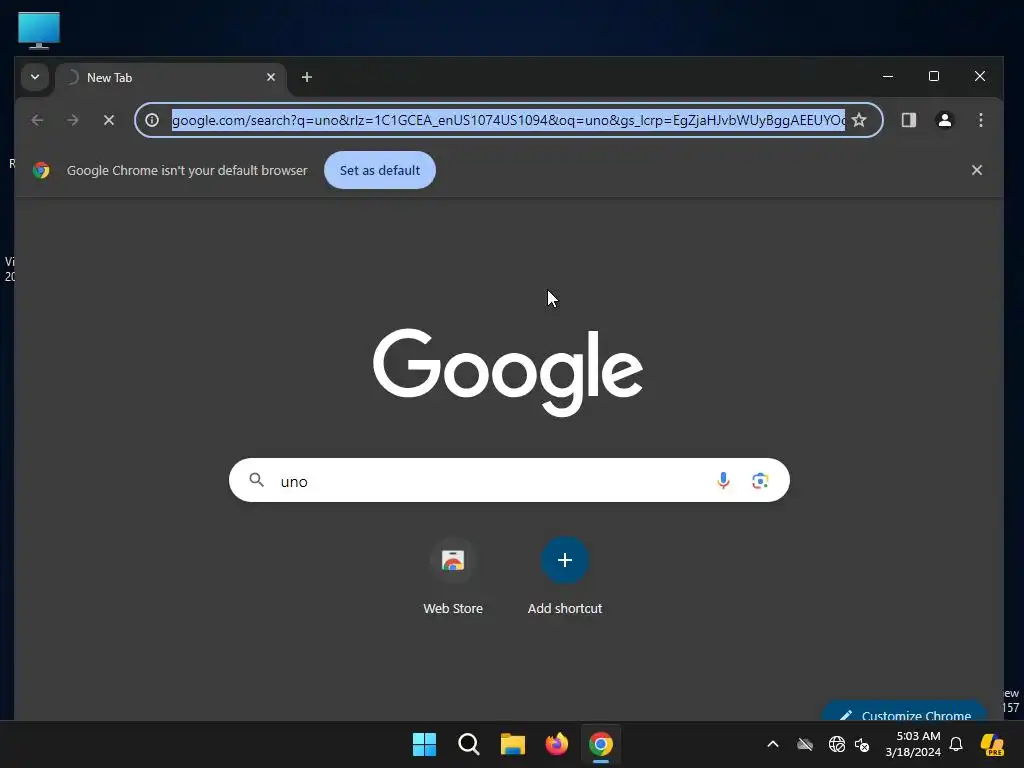Click the OneDrive cloud tray icon
1024x768 pixels.
pos(805,744)
